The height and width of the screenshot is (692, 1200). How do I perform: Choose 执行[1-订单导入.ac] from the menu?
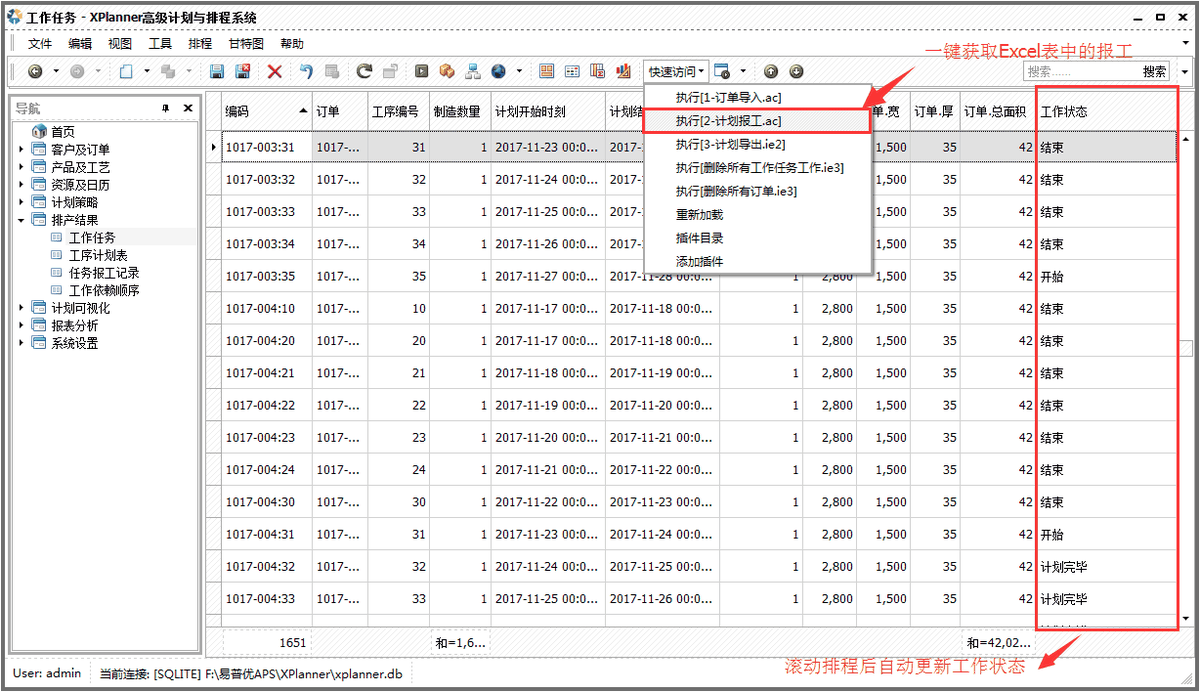(757, 97)
